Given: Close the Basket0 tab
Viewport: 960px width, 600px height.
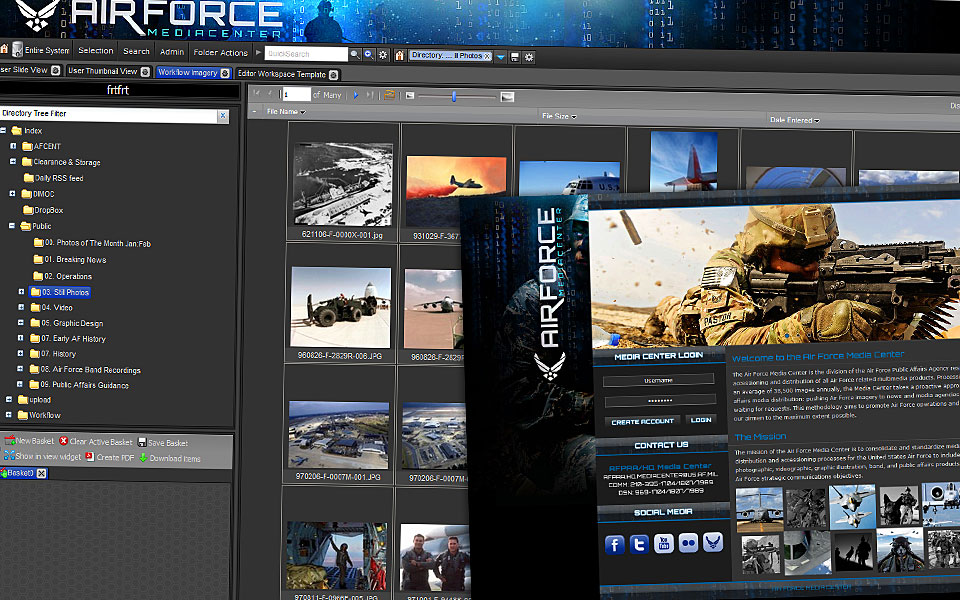Looking at the screenshot, I should click(41, 473).
